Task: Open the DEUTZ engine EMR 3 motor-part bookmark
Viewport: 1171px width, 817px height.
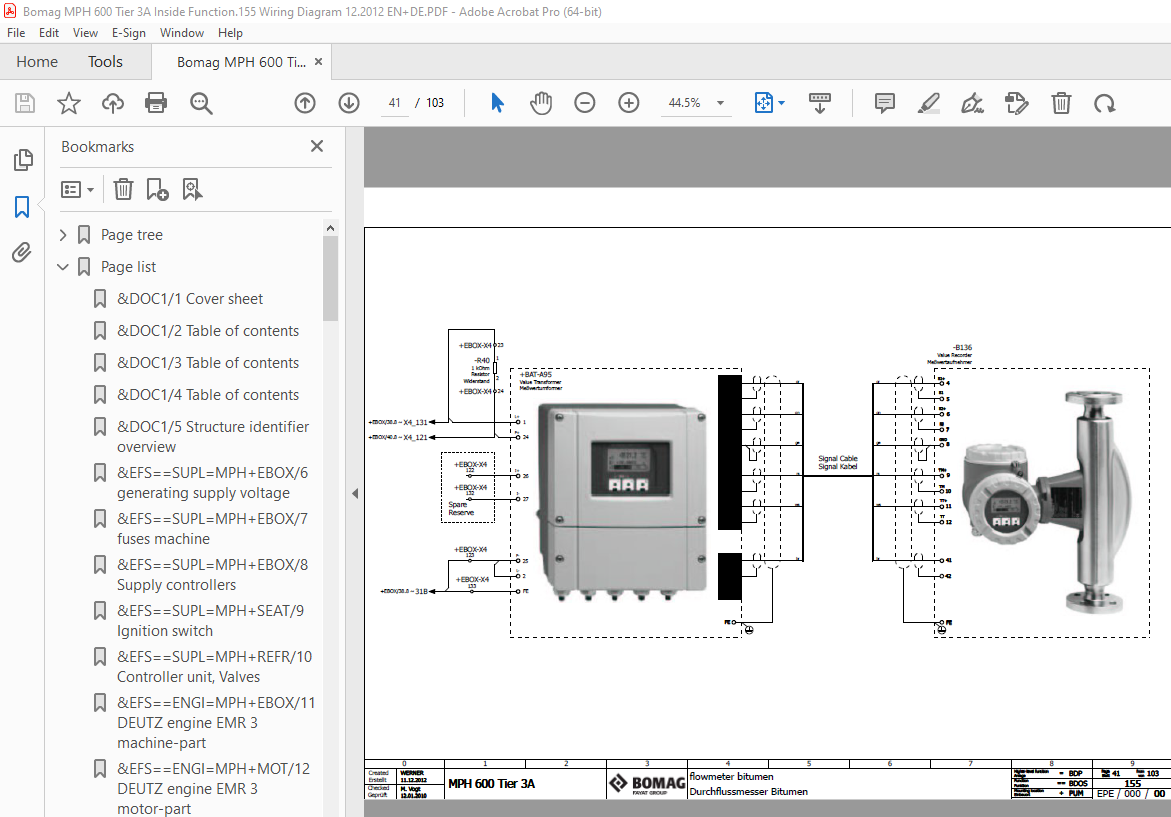Action: pos(213,789)
